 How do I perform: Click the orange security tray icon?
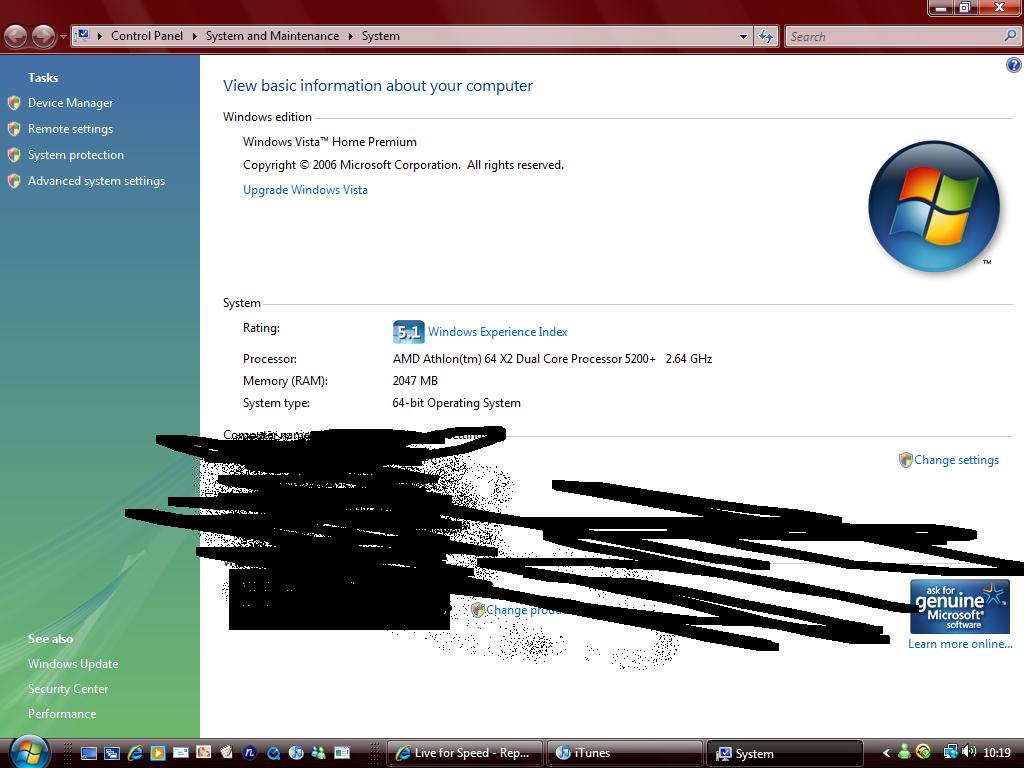(x=923, y=752)
